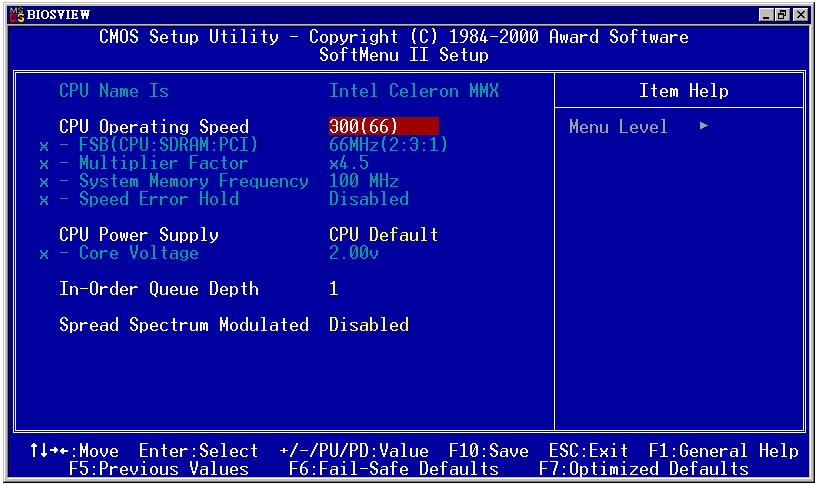
Task: Click the x marker beside System Memory Frequency
Action: click(44, 183)
